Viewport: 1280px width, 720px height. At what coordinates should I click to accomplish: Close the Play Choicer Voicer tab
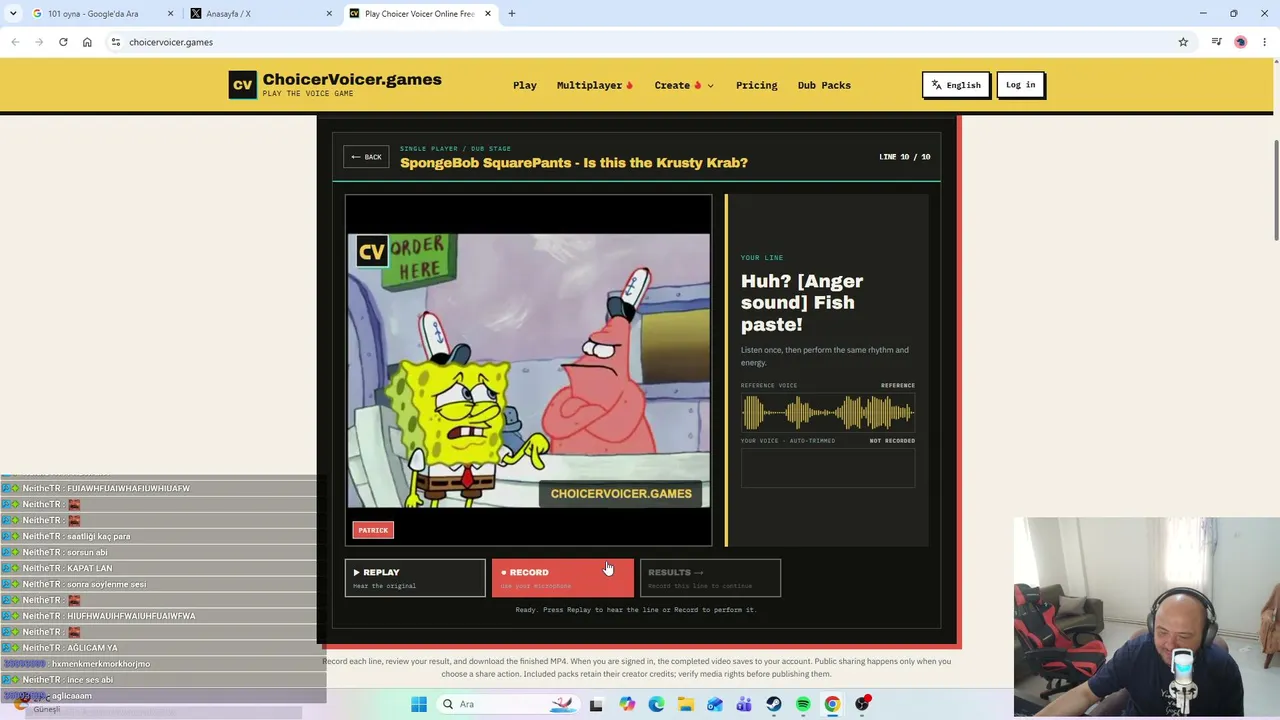pyautogui.click(x=488, y=14)
